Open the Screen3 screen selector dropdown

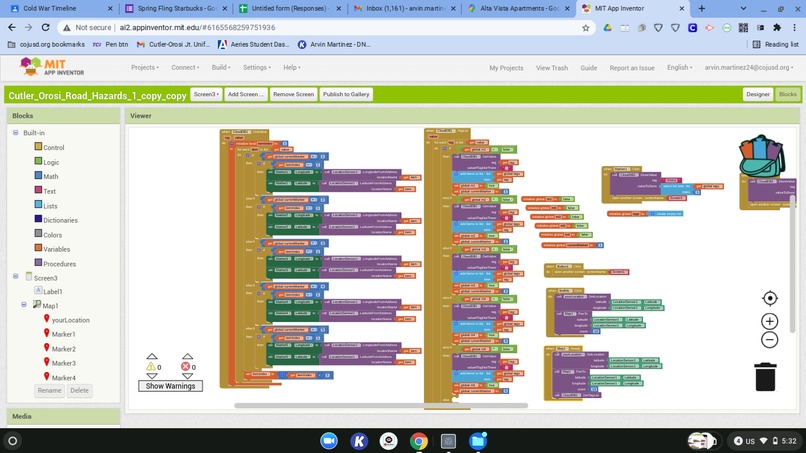point(206,95)
